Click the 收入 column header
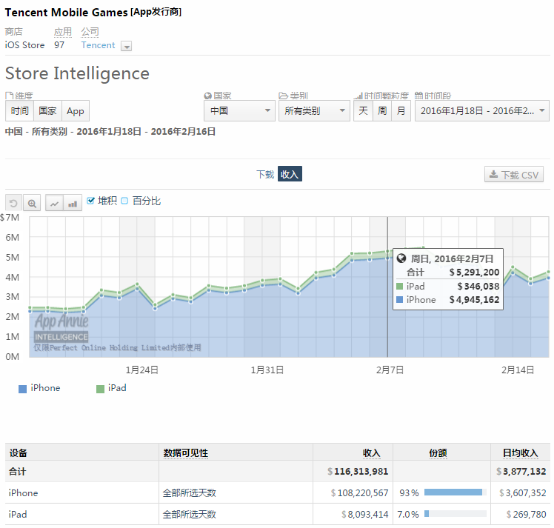The height and width of the screenshot is (528, 554). [x=371, y=453]
